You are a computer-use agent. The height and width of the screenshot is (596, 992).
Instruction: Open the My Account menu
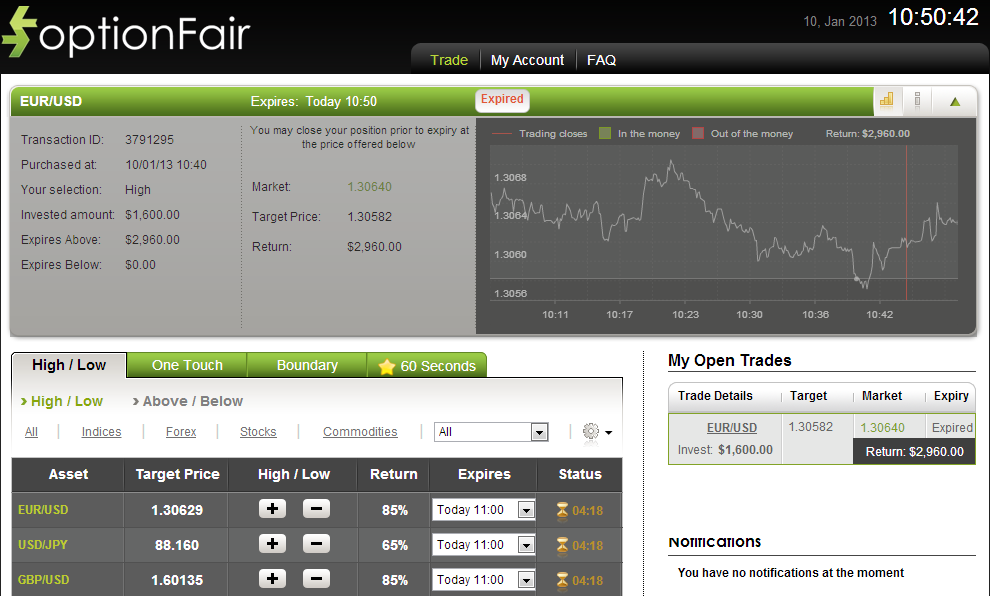click(527, 60)
